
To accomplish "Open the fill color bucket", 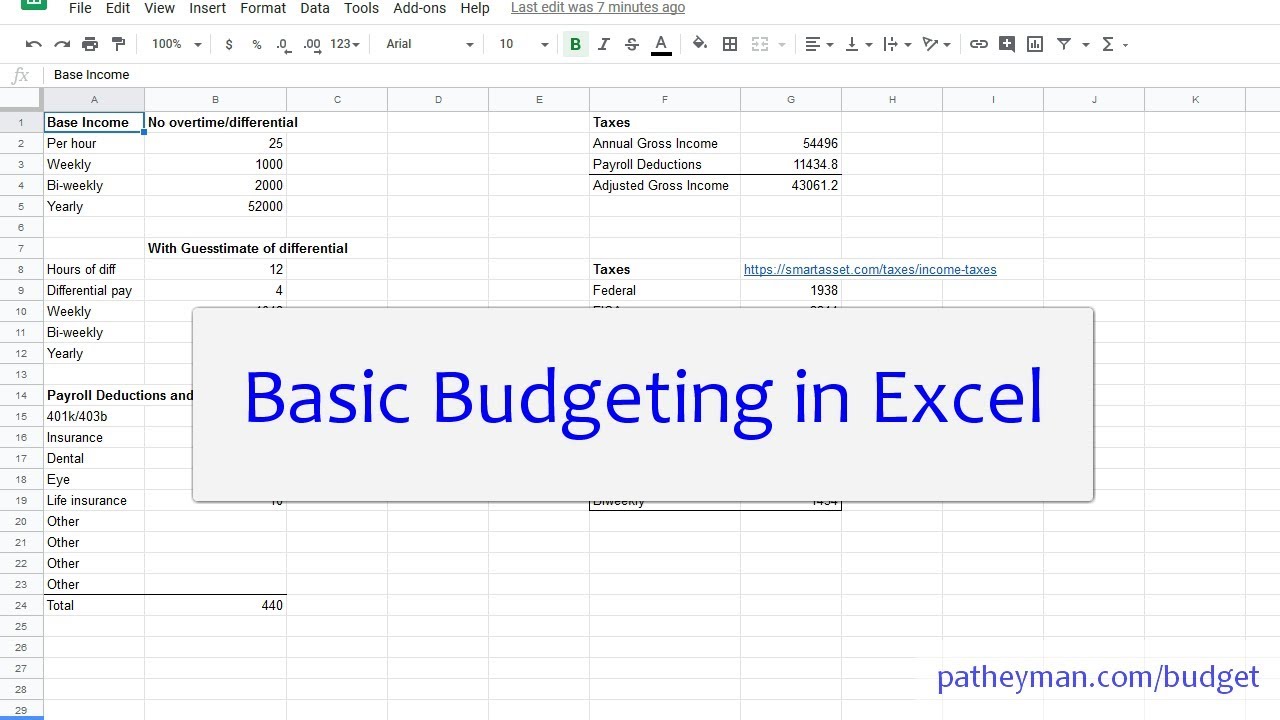I will coord(700,44).
